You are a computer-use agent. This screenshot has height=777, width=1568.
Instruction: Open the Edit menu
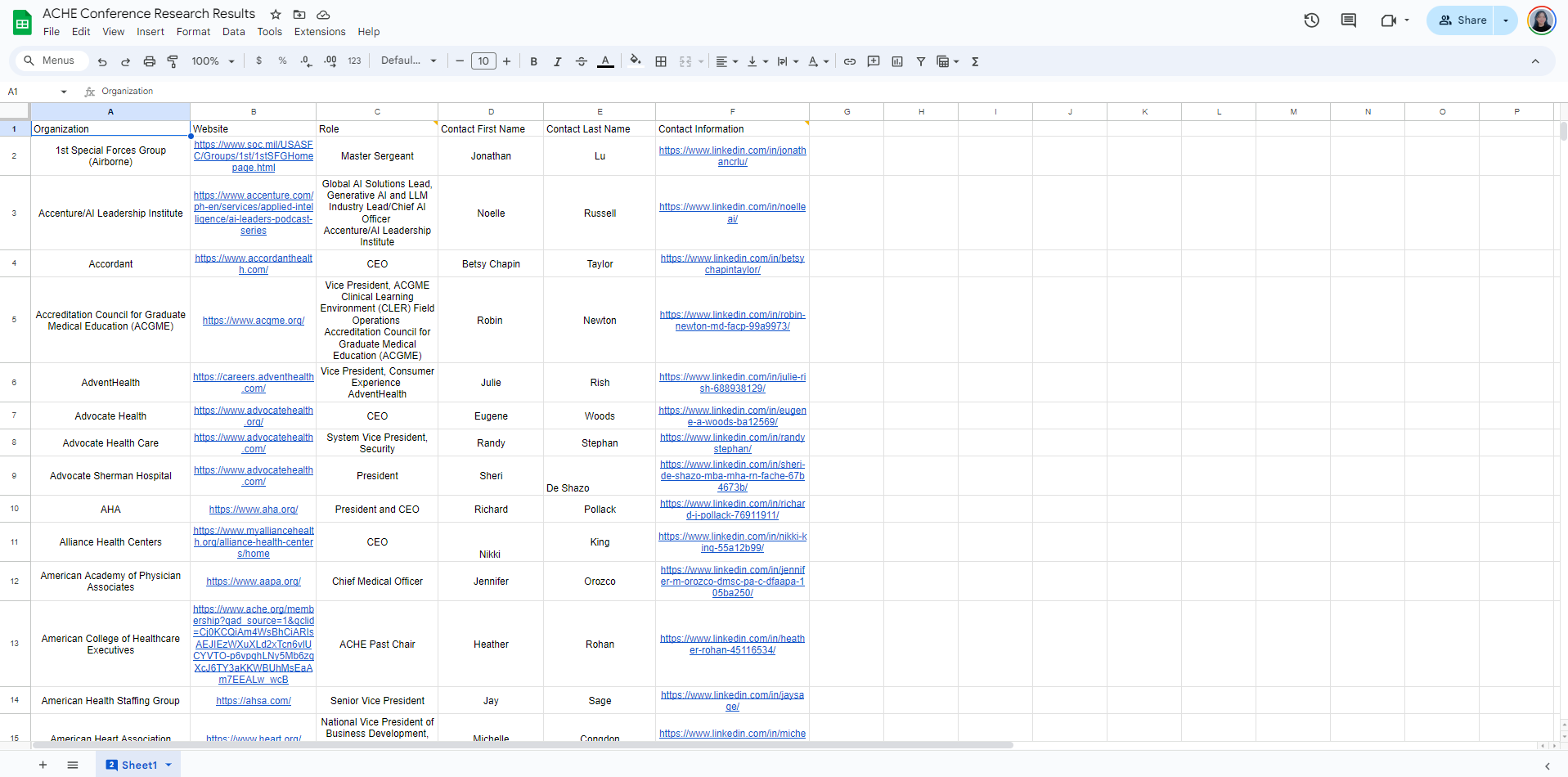point(81,32)
